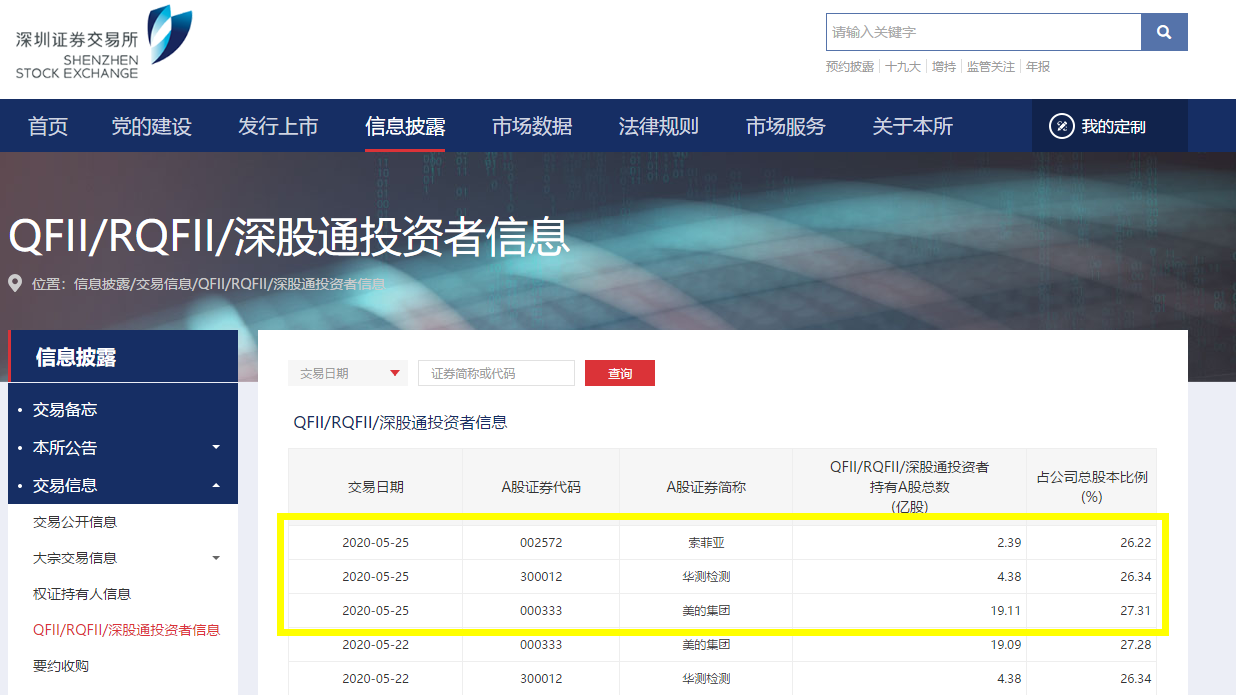
Task: Open QFII/RQFII/深股通投资者信息 sidebar item
Action: point(126,630)
